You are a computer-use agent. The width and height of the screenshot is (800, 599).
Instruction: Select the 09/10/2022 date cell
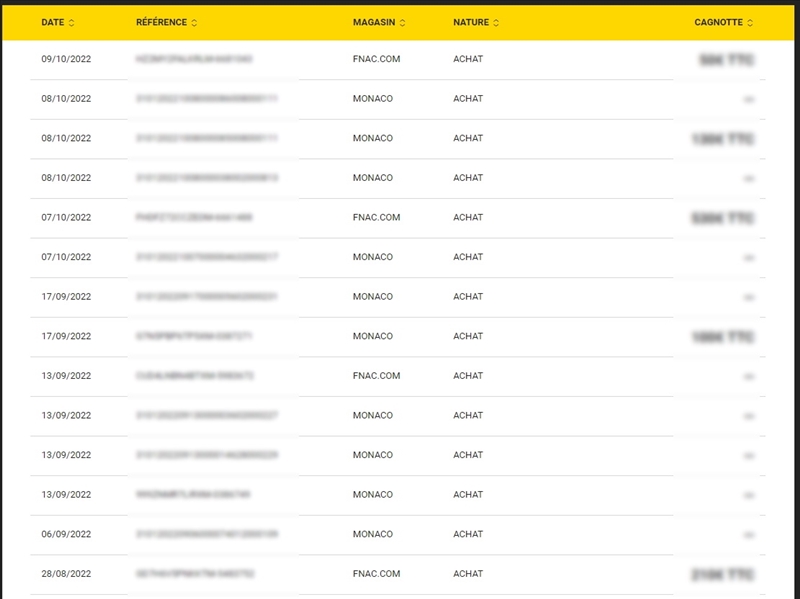coord(66,59)
